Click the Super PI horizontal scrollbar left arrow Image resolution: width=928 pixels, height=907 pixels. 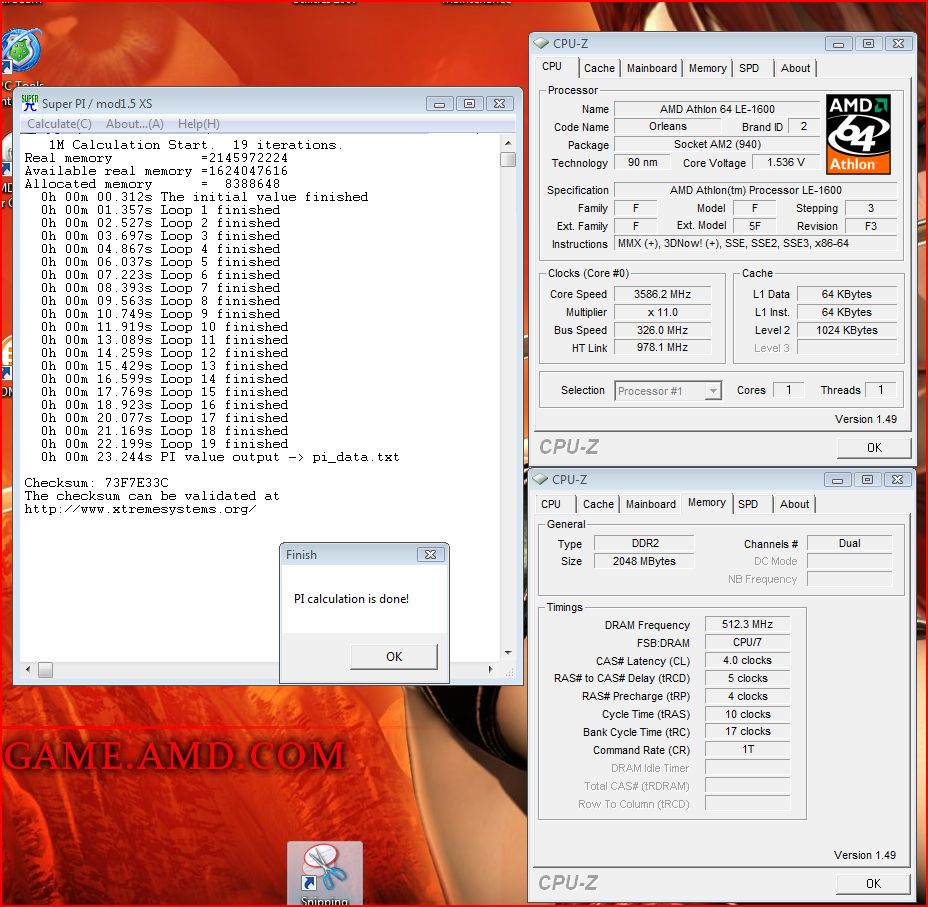pos(28,670)
